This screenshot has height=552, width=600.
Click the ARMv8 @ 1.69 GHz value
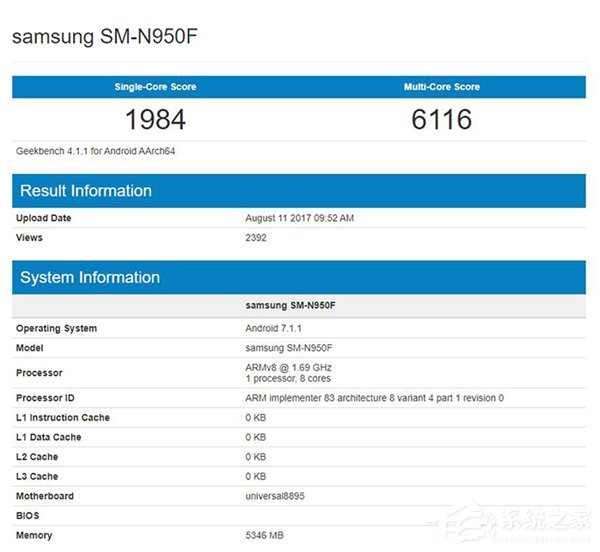pyautogui.click(x=288, y=368)
